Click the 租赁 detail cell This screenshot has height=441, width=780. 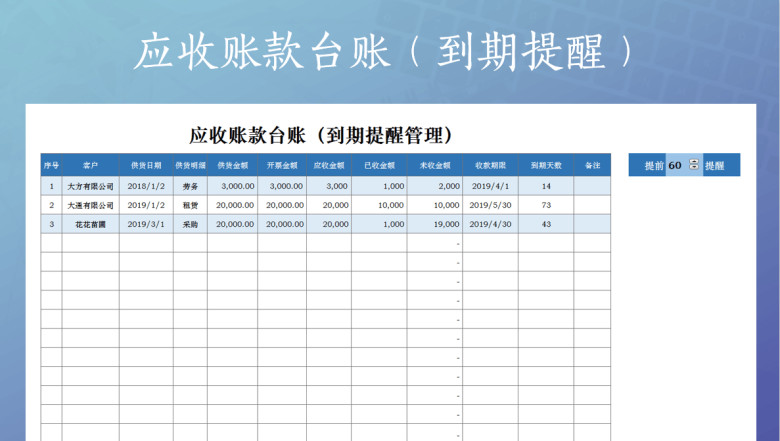click(191, 205)
